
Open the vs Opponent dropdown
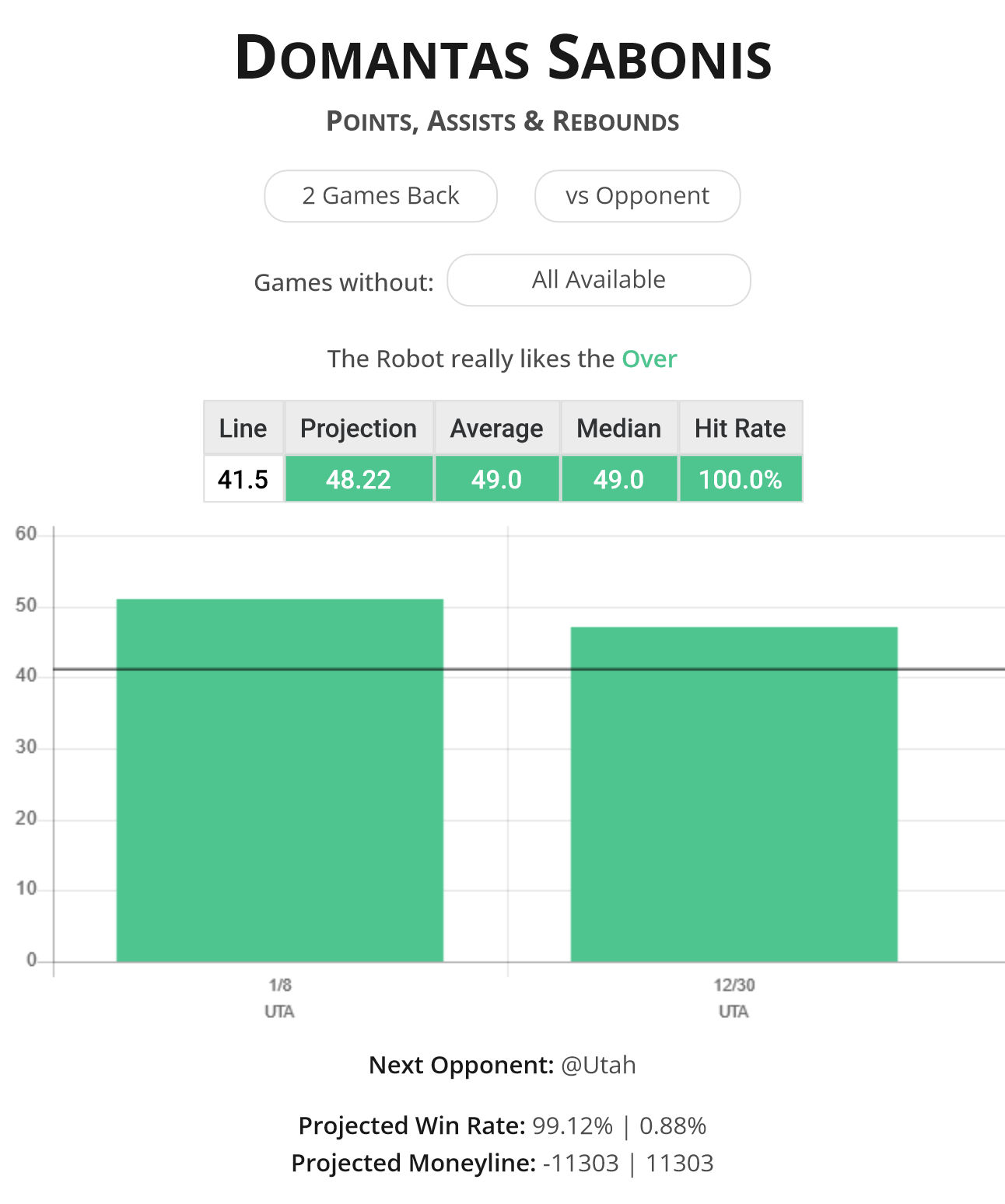tap(637, 196)
